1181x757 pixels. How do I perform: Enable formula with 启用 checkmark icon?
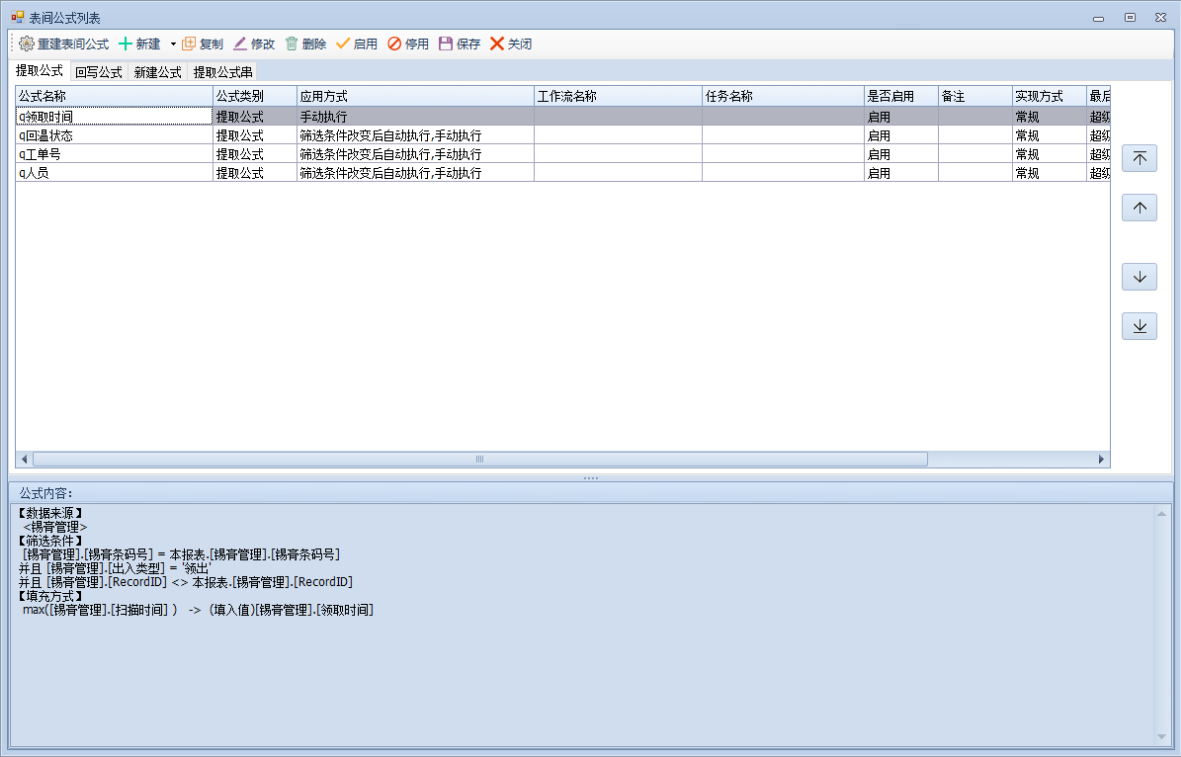click(x=343, y=44)
